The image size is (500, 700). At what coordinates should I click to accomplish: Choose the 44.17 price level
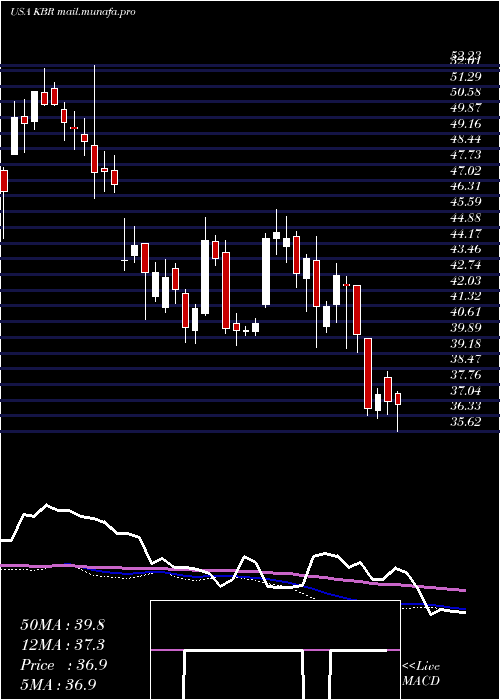tap(466, 233)
